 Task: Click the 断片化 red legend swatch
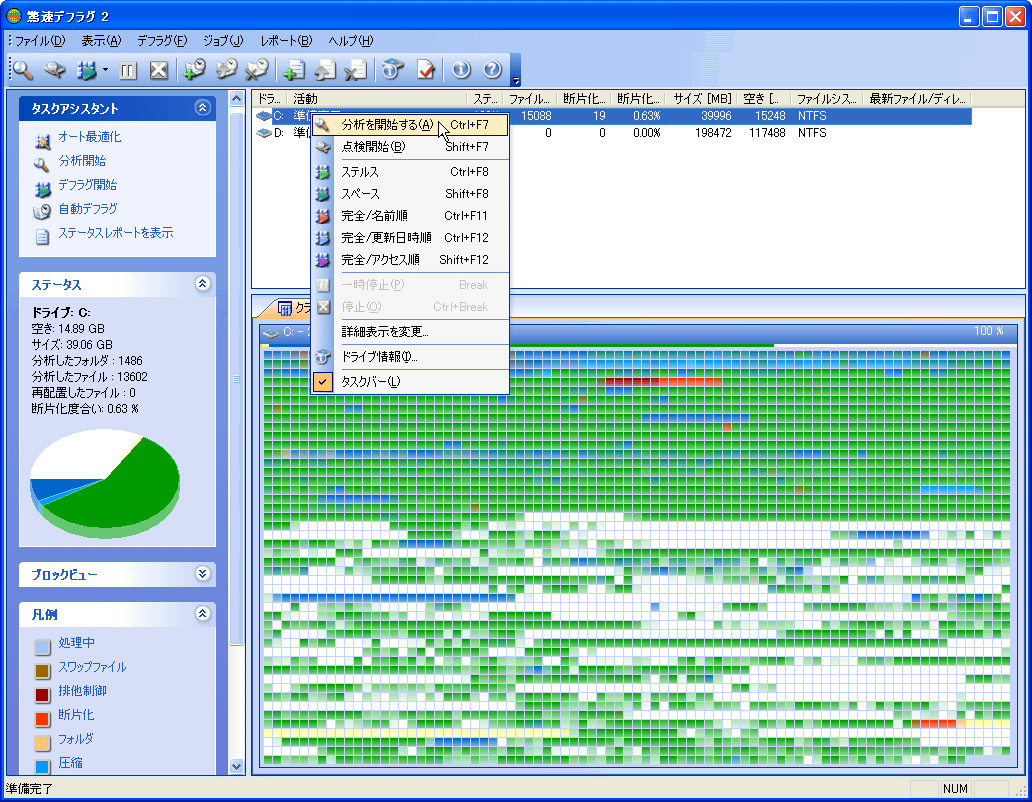pos(43,719)
